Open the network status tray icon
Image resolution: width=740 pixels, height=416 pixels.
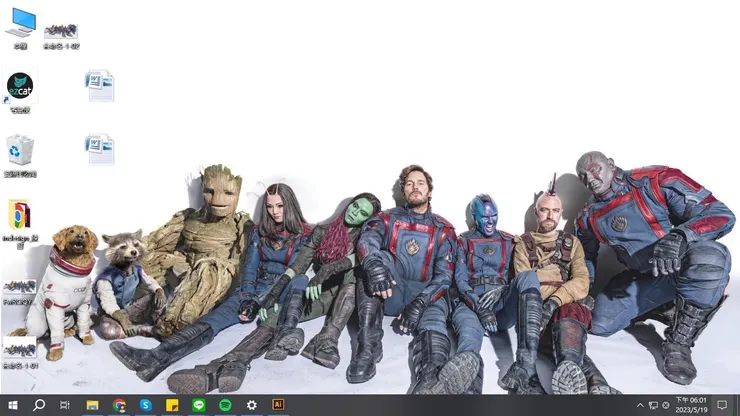tap(655, 405)
